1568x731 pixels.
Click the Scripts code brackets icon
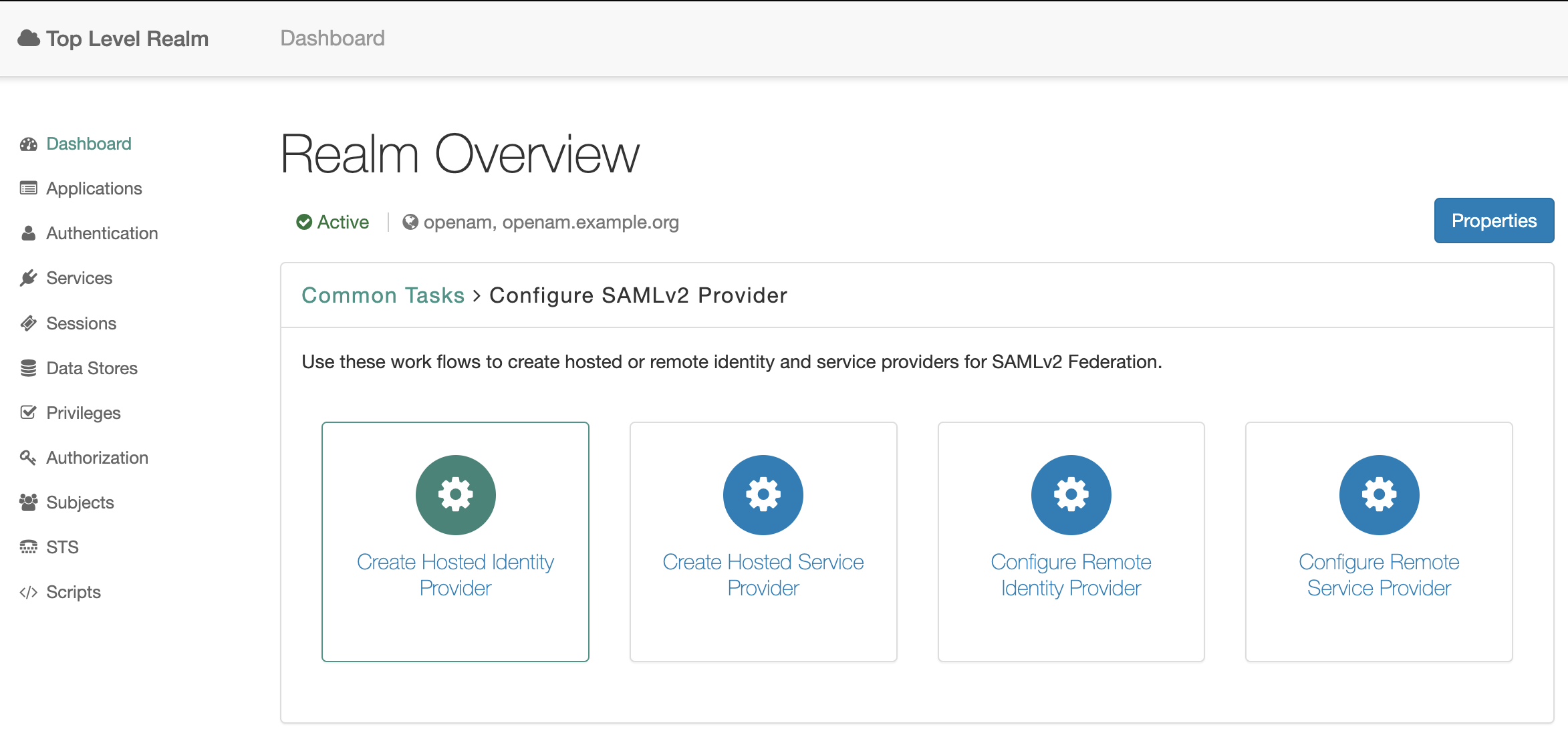pos(28,592)
